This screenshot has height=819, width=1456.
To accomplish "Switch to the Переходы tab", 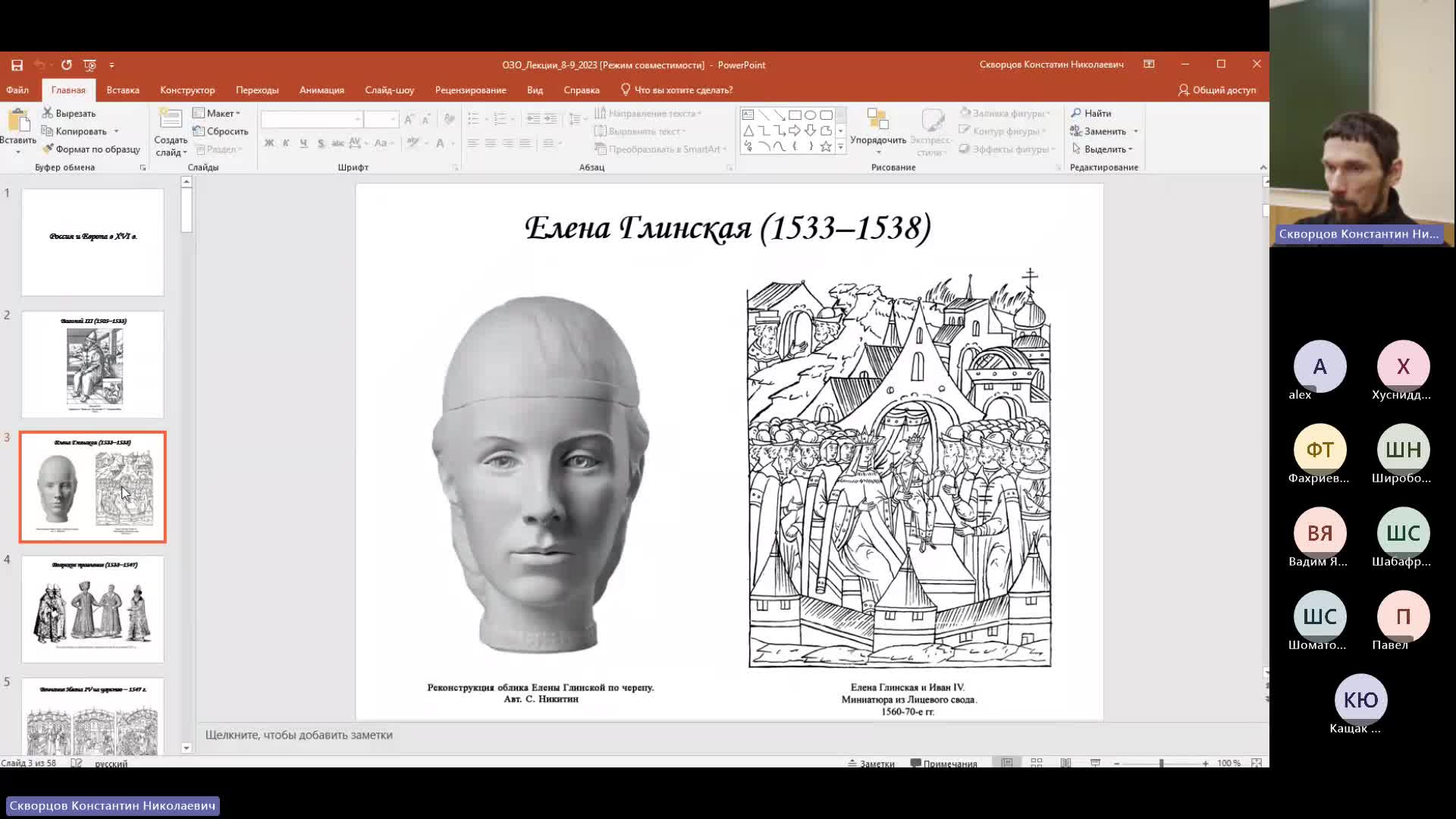I will (257, 90).
